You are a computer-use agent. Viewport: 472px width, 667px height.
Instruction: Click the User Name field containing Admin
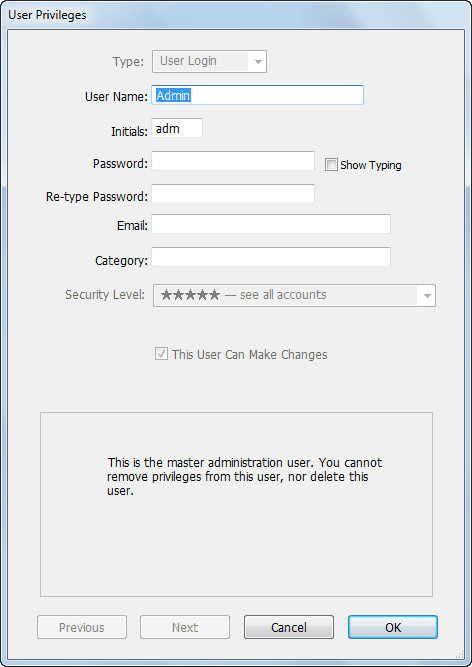point(257,95)
